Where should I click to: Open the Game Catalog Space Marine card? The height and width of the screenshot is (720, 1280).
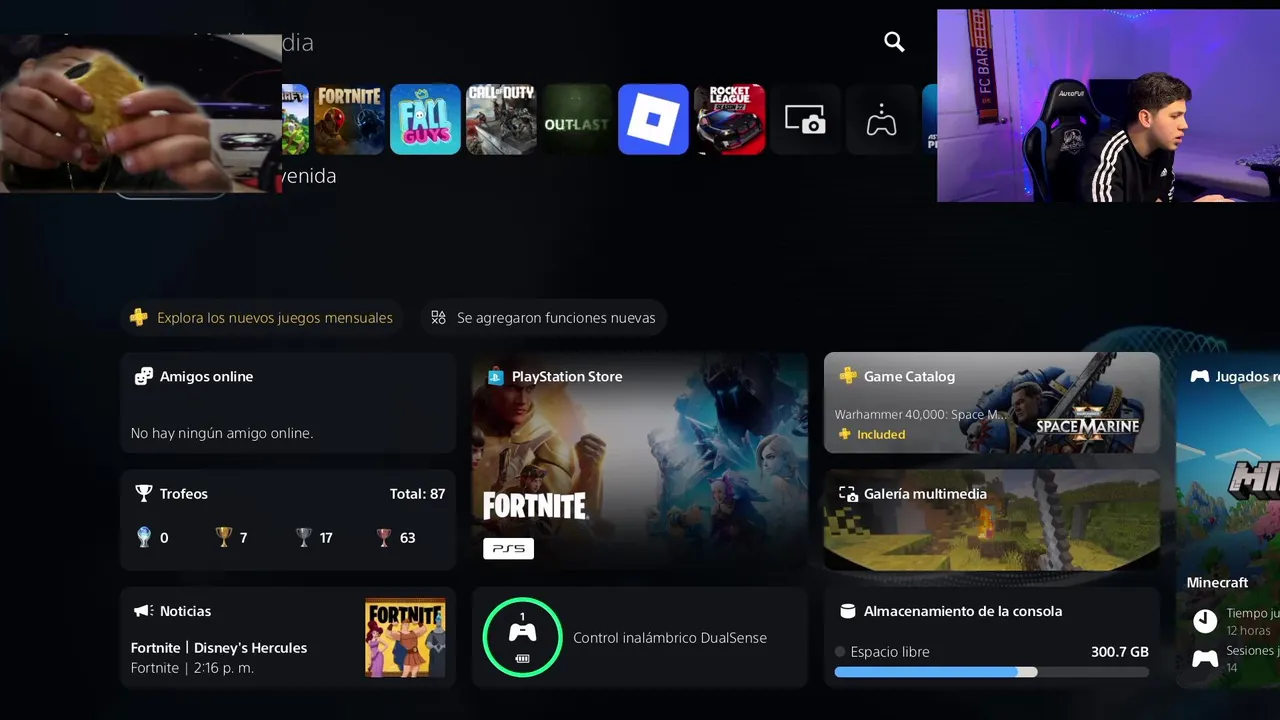pos(992,403)
